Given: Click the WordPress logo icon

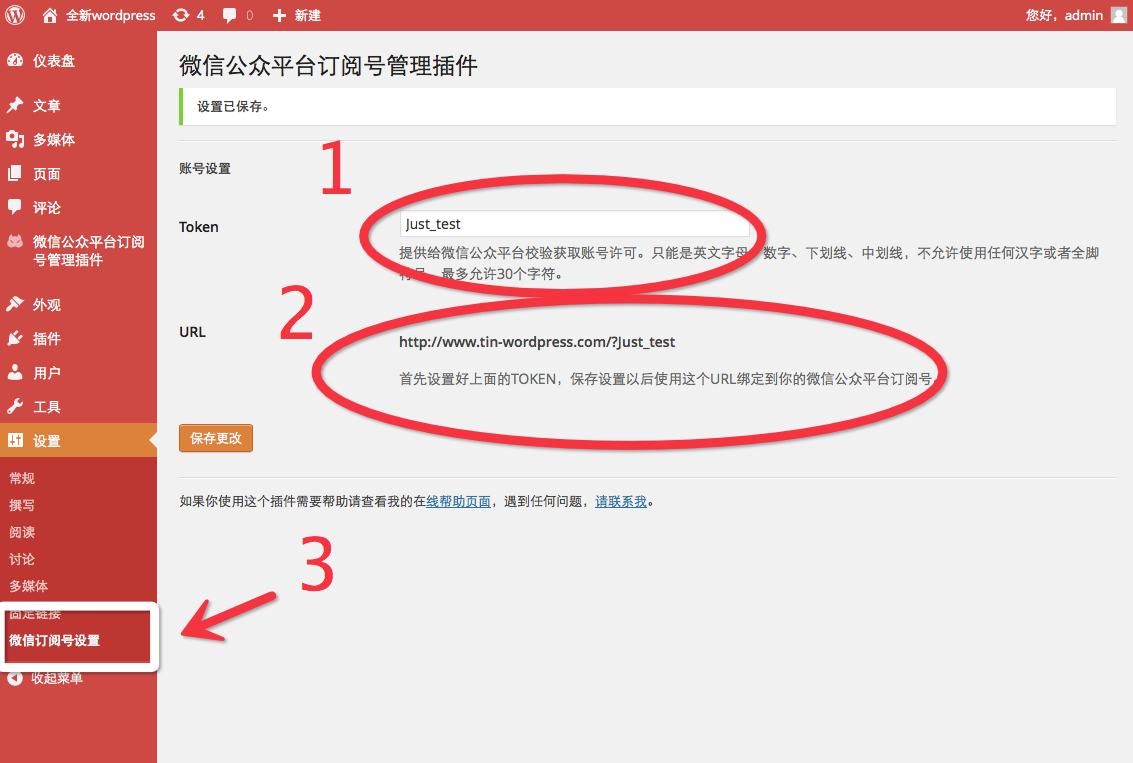Looking at the screenshot, I should 15,15.
